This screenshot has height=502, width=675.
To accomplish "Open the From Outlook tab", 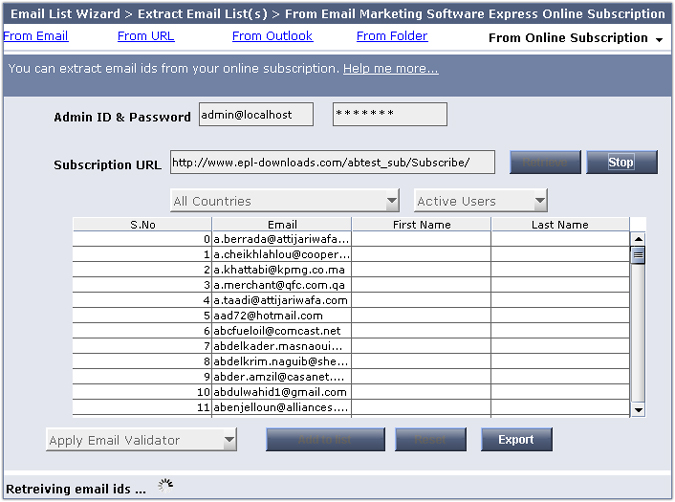I will [x=272, y=36].
